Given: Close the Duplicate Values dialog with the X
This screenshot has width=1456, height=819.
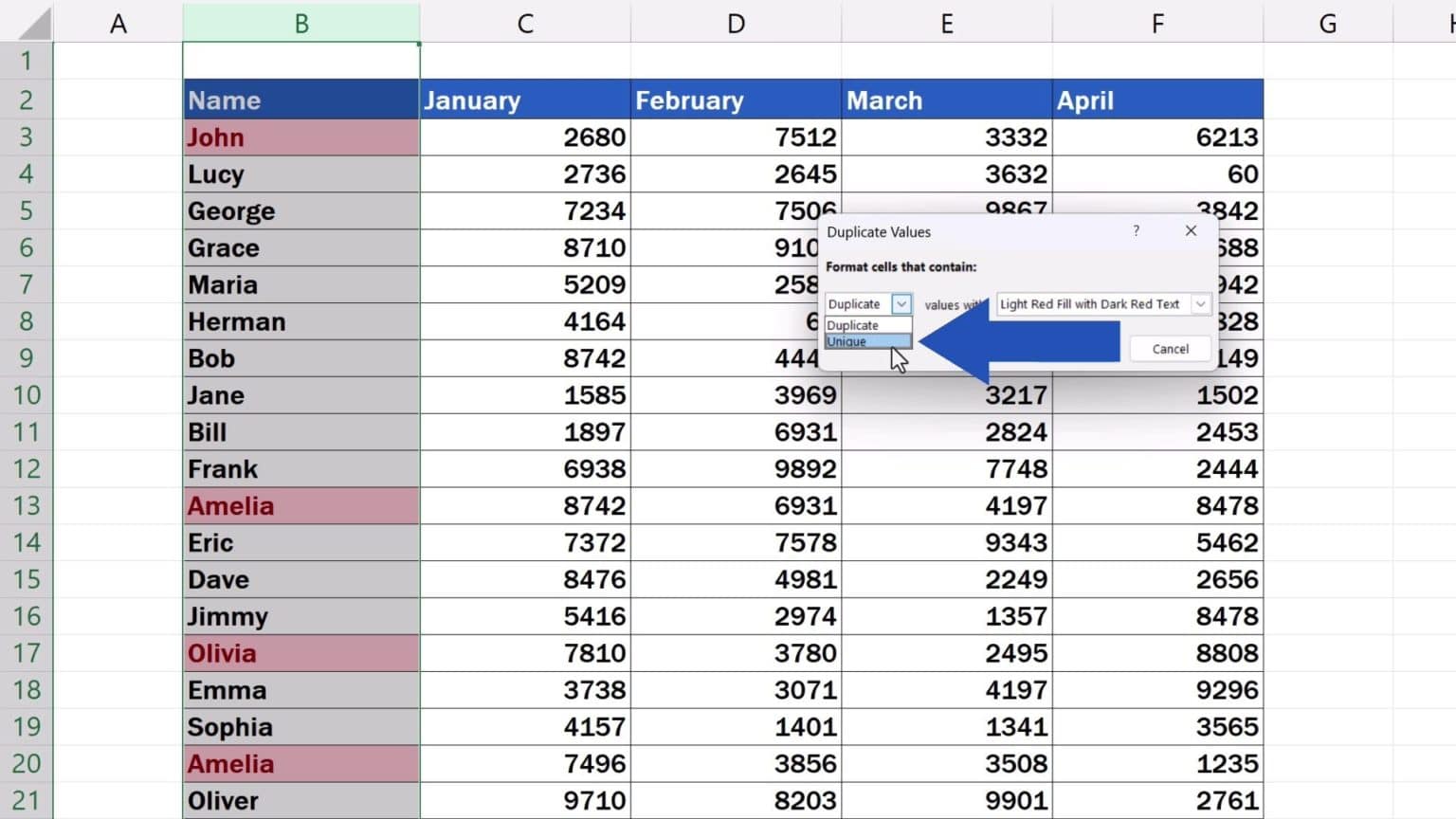Looking at the screenshot, I should click(1191, 230).
